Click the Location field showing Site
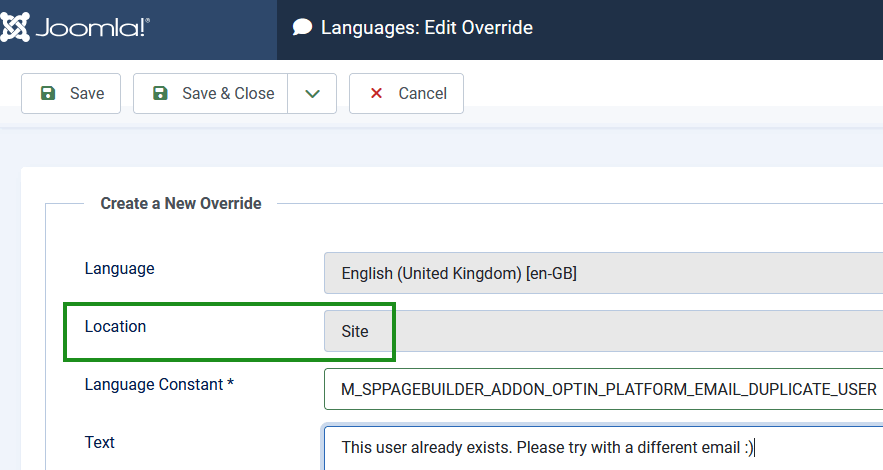 click(x=600, y=331)
